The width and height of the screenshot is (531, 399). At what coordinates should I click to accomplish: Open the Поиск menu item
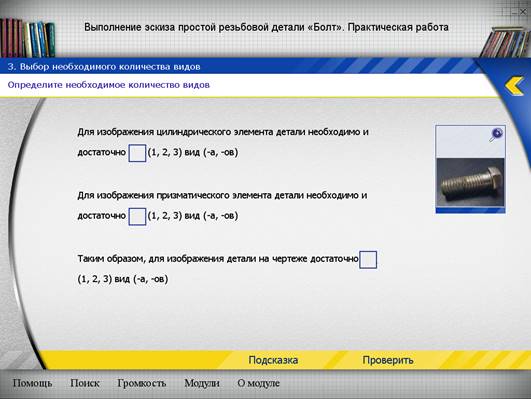point(85,383)
